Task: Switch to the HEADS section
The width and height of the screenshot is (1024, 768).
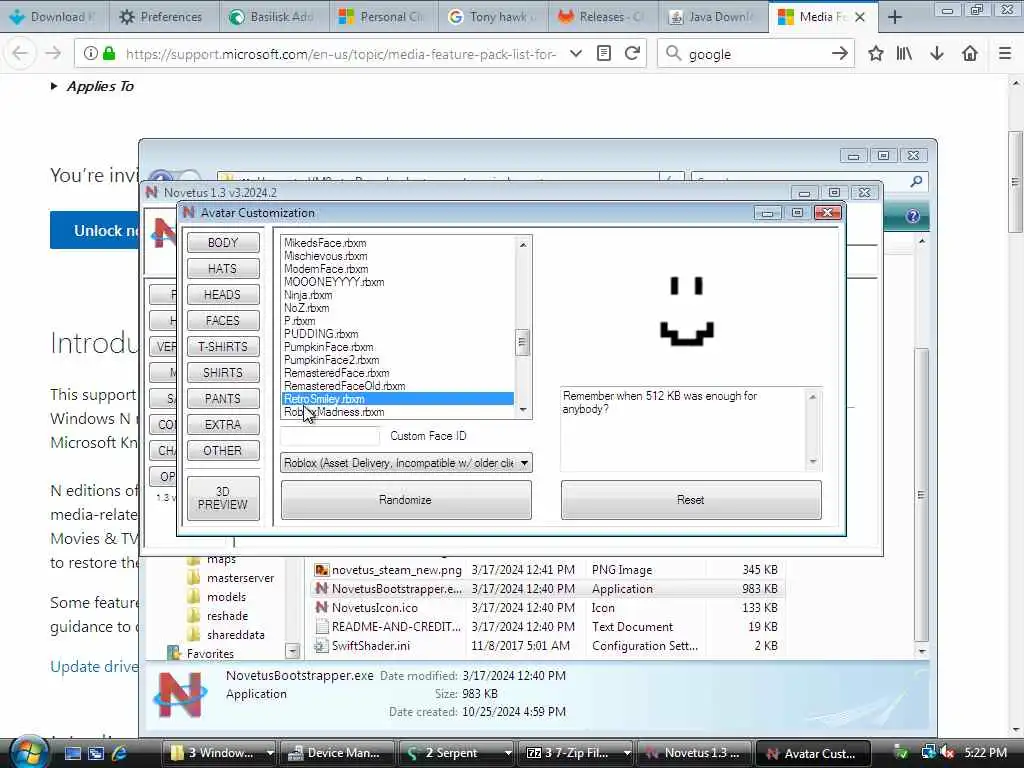Action: tap(223, 295)
